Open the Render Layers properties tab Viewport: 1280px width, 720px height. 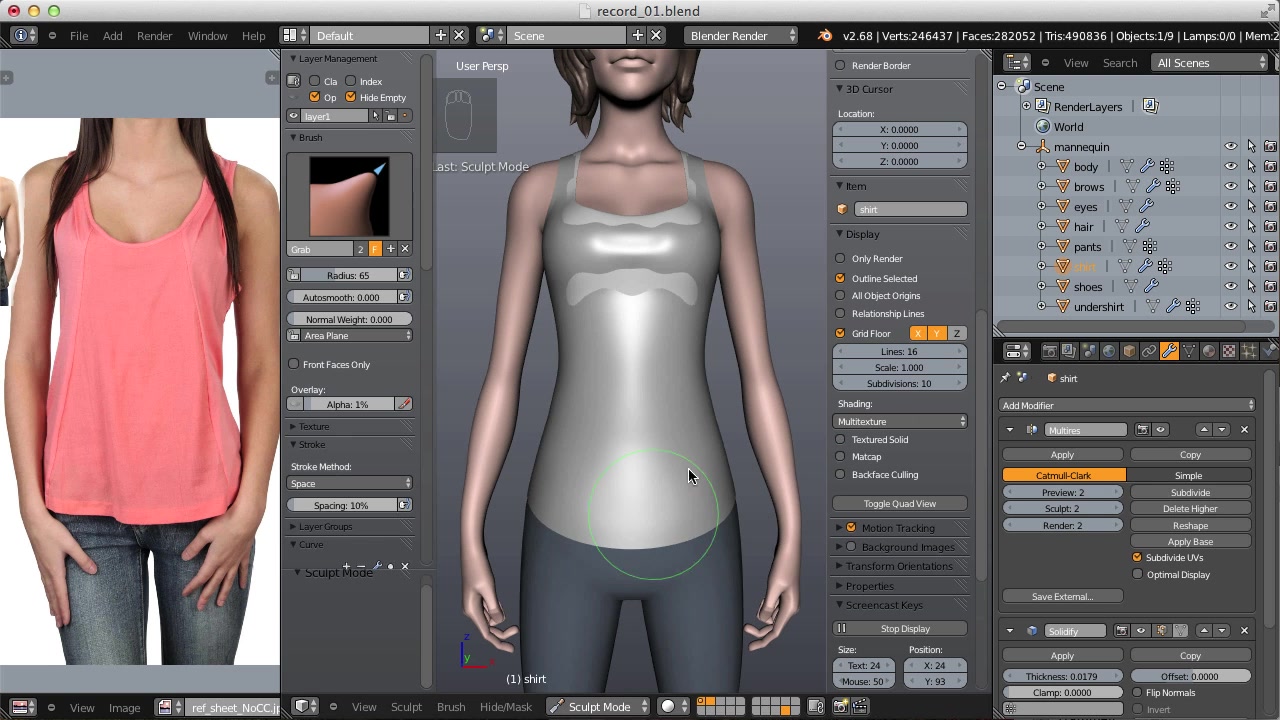(x=1069, y=351)
